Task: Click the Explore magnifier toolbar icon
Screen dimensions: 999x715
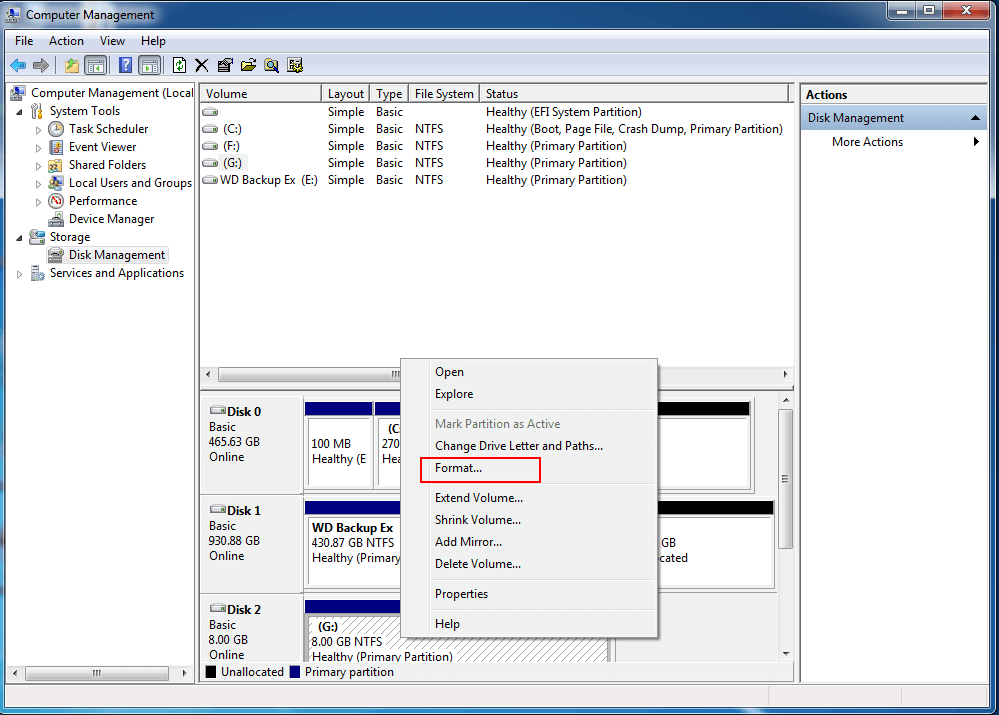Action: coord(271,65)
